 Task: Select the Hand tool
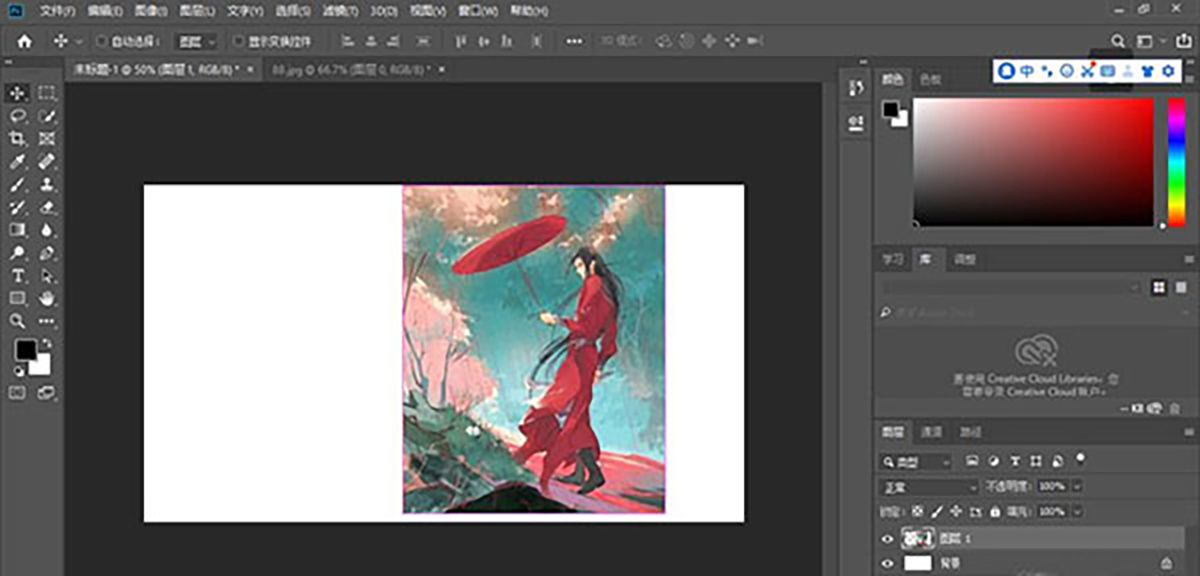(46, 298)
